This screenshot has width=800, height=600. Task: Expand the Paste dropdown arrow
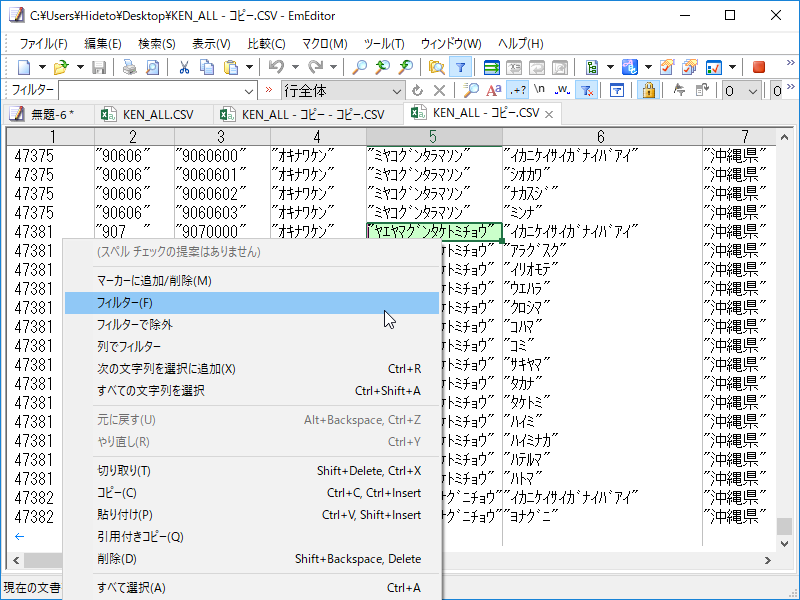pyautogui.click(x=249, y=67)
